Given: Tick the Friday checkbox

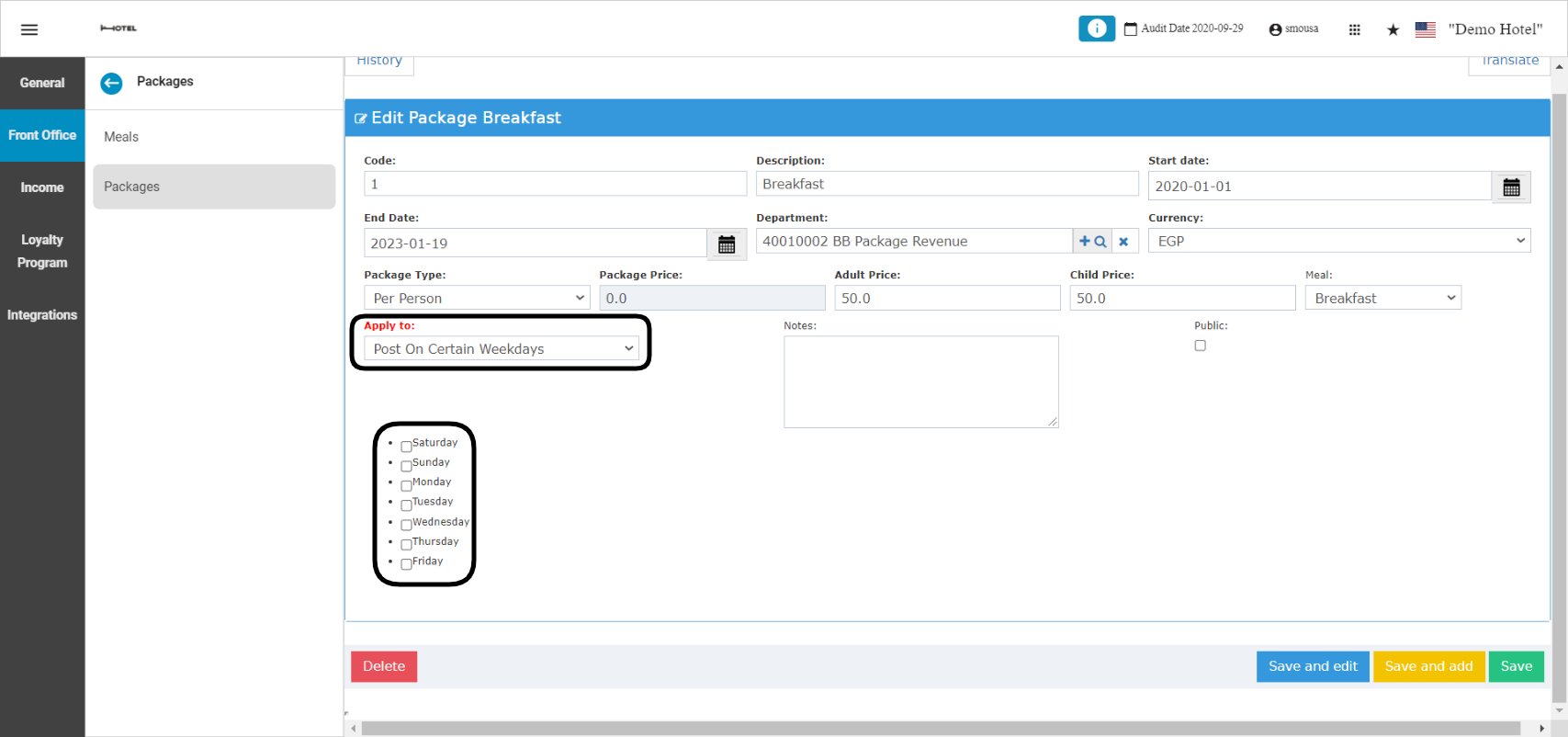Looking at the screenshot, I should 406,564.
